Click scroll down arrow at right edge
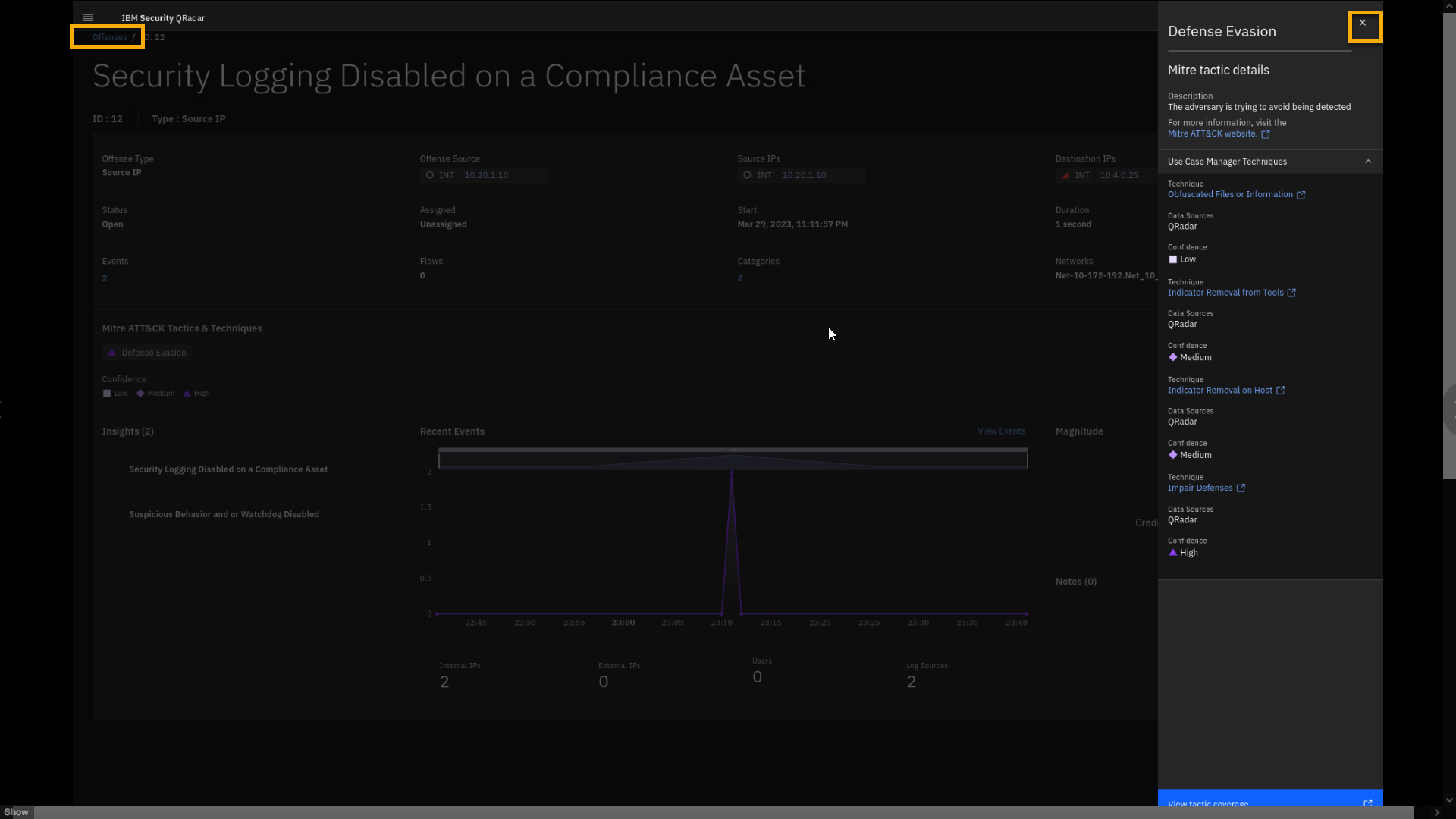Viewport: 1456px width, 819px height. (x=1448, y=799)
